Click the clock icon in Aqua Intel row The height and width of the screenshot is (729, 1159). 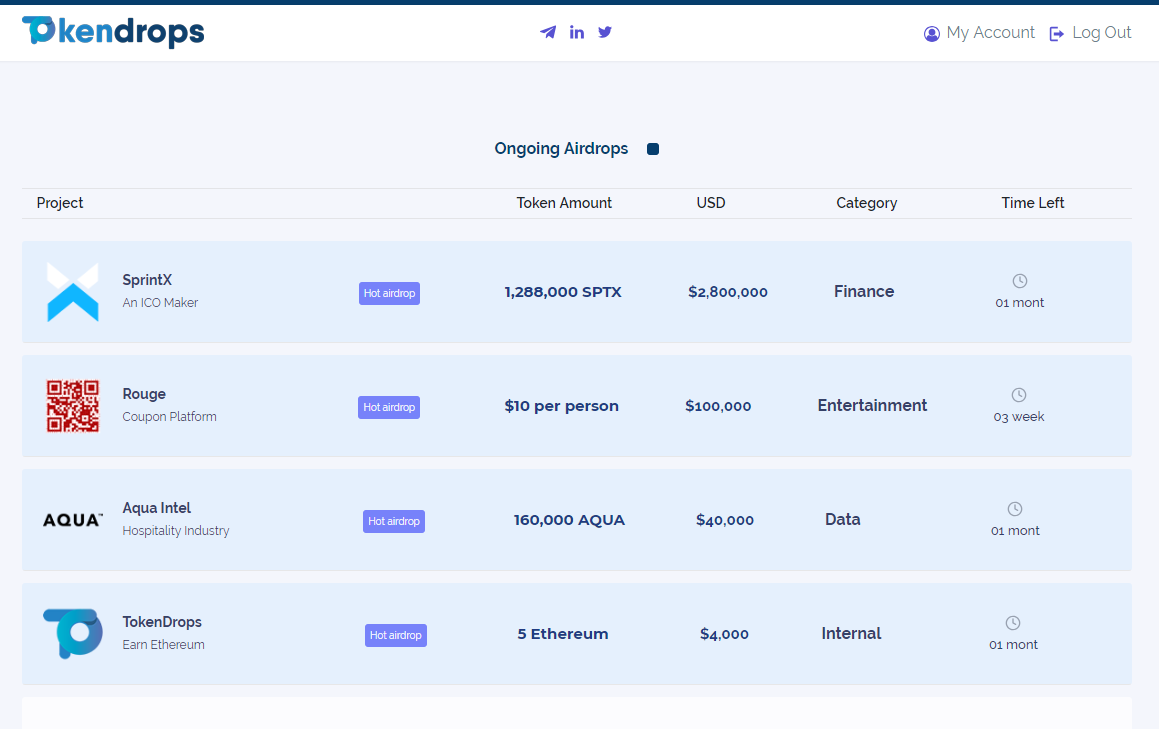[1015, 509]
